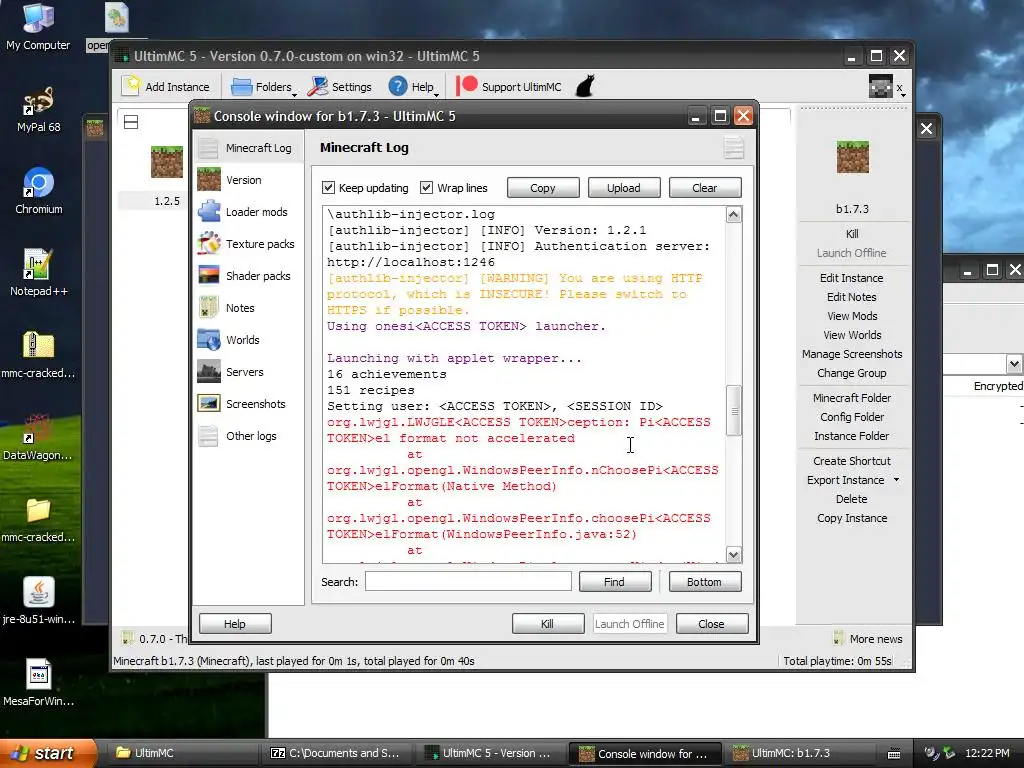Open the Folders dropdown menu

click(x=263, y=87)
